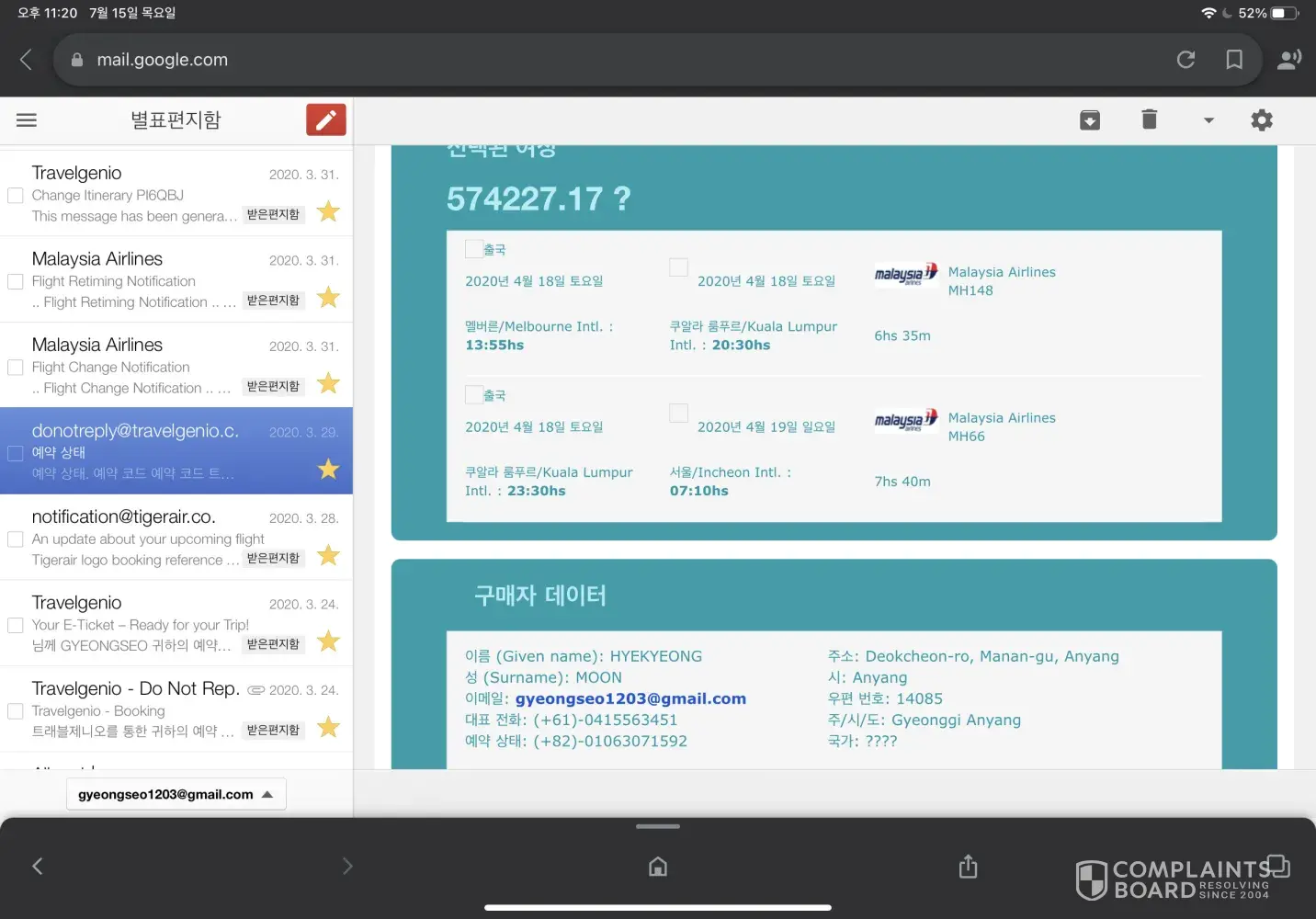Select checkbox for Travelgenio - Booking email
Image resolution: width=1316 pixels, height=919 pixels.
[16, 711]
